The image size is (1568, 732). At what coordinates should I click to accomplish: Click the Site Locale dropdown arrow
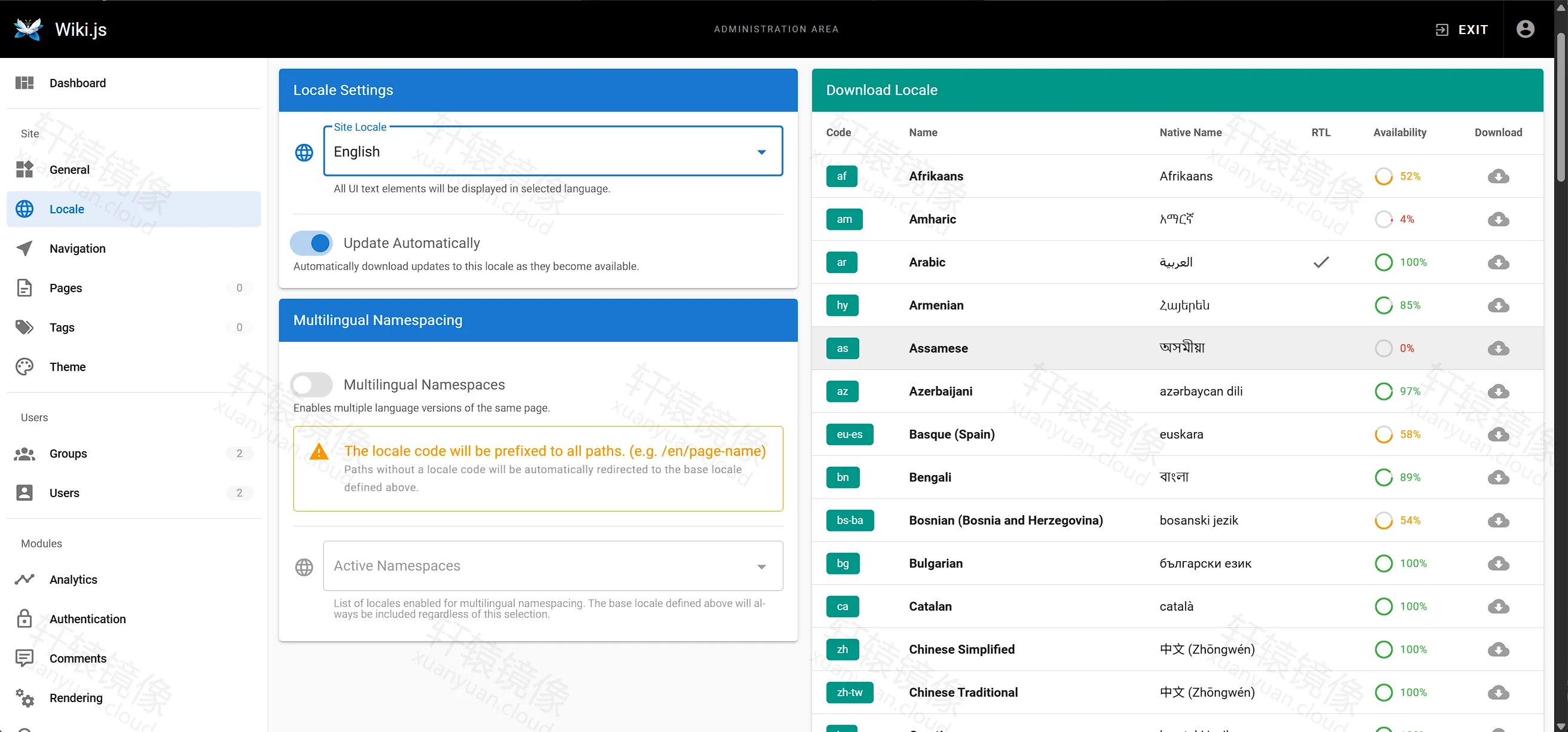pyautogui.click(x=761, y=152)
